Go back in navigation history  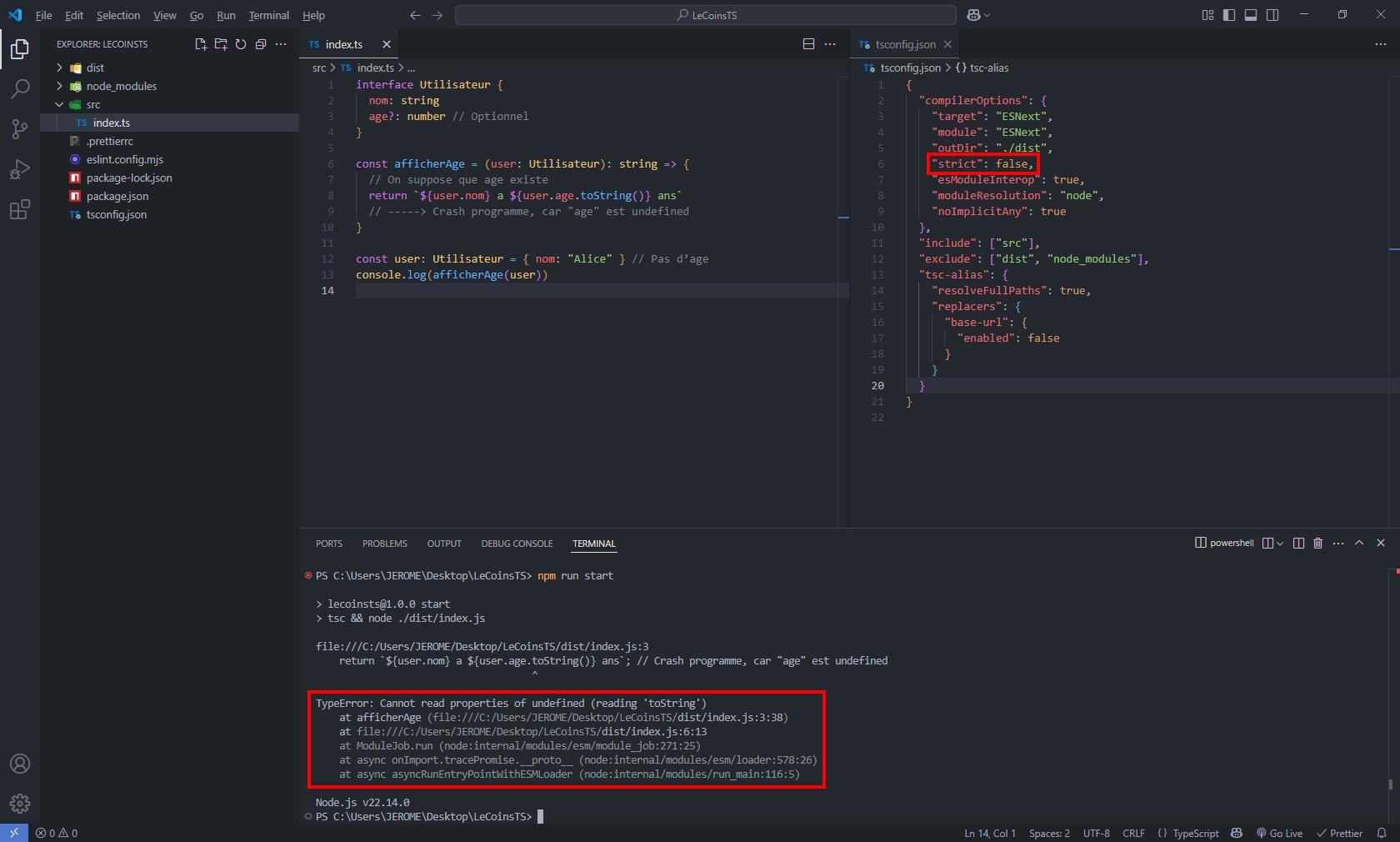(416, 15)
